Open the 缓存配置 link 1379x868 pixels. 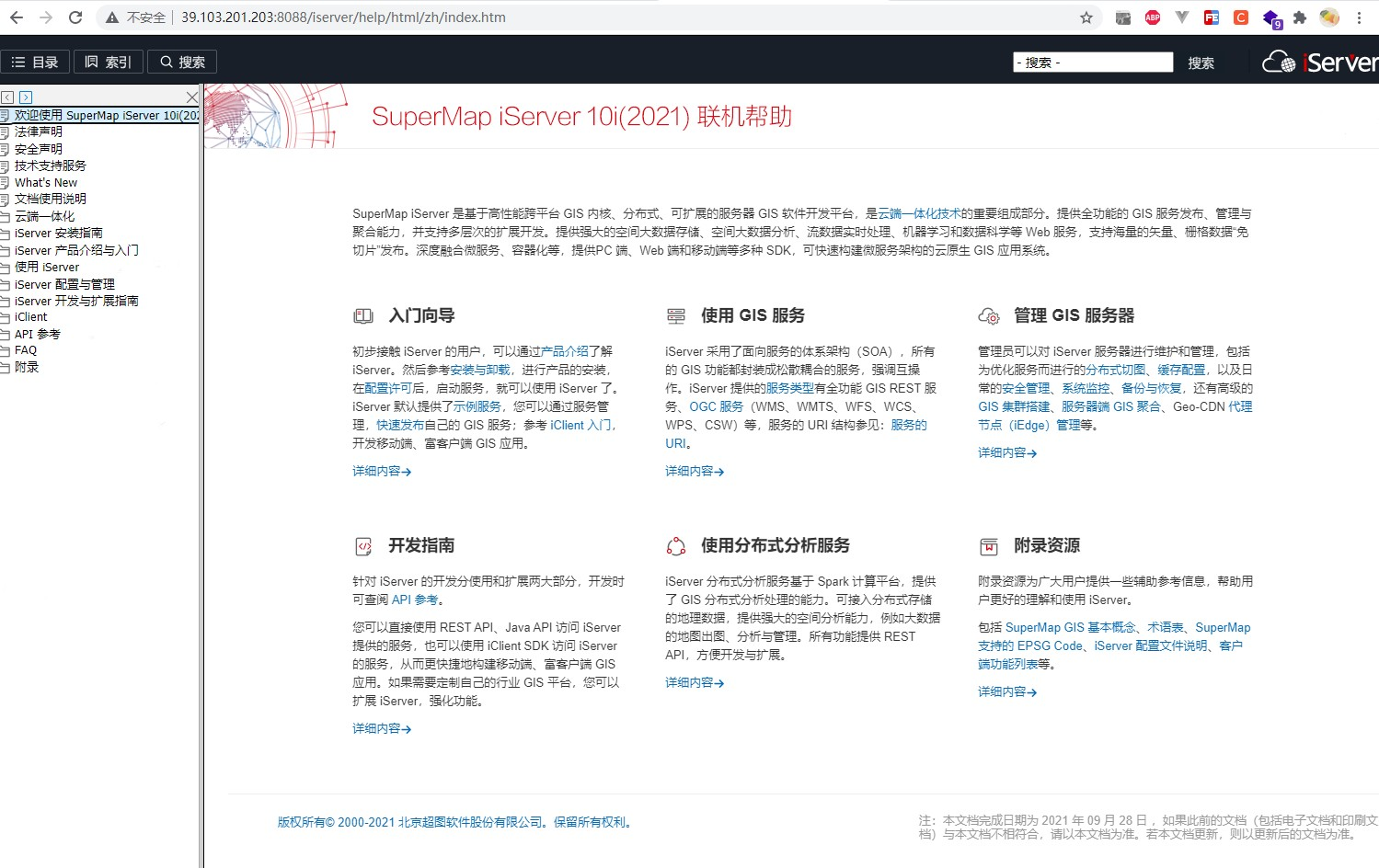point(1181,370)
